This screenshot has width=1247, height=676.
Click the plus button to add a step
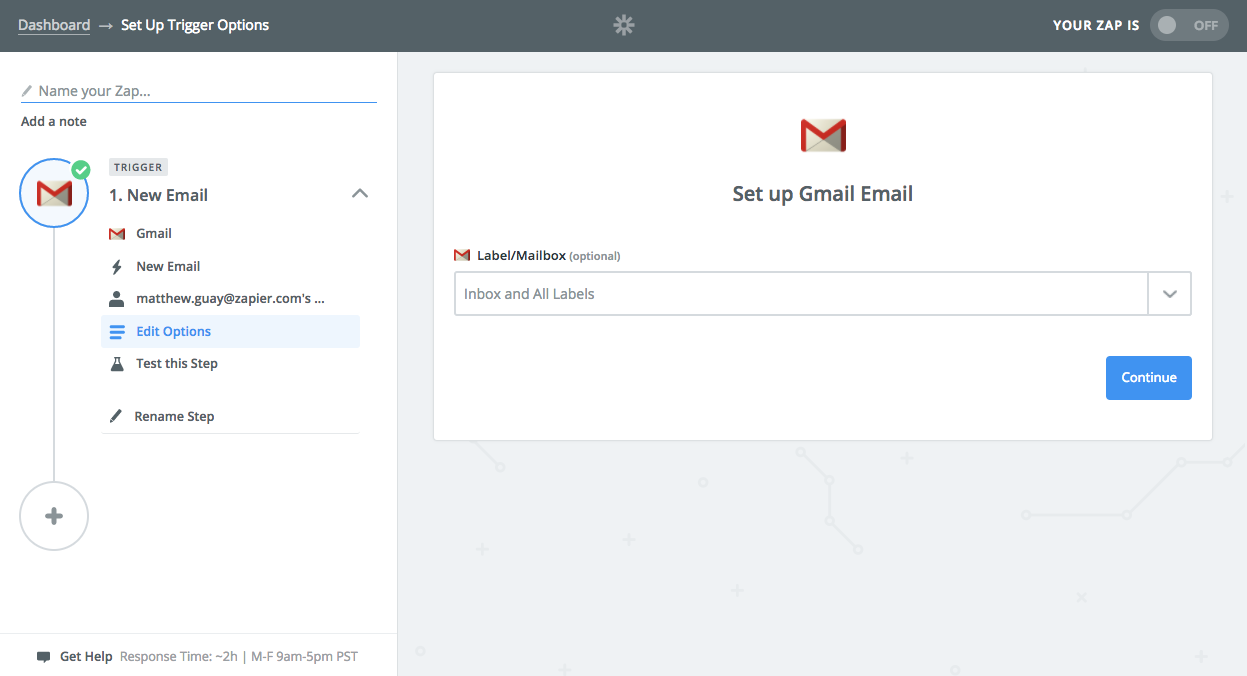[x=53, y=516]
